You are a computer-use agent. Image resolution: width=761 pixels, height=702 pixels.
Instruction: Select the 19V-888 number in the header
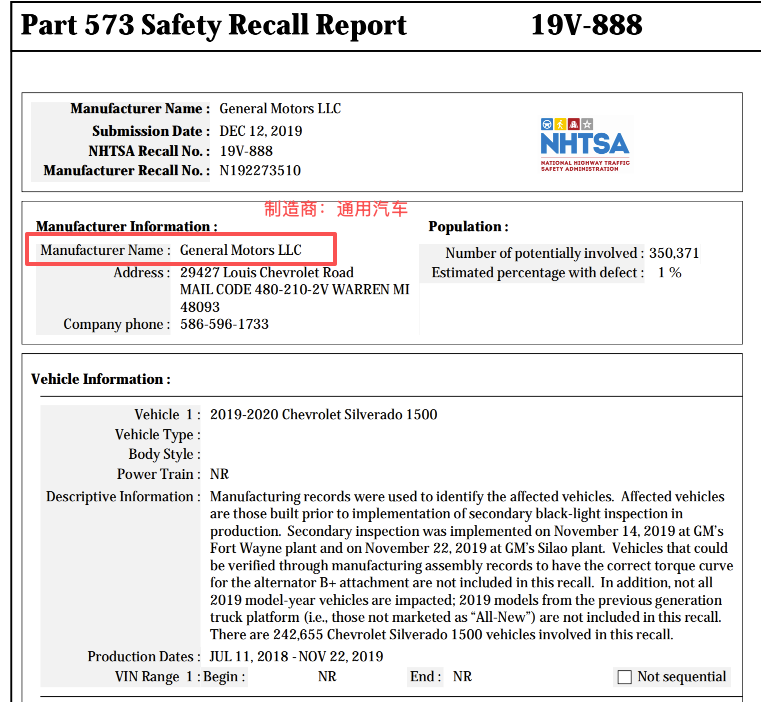586,25
